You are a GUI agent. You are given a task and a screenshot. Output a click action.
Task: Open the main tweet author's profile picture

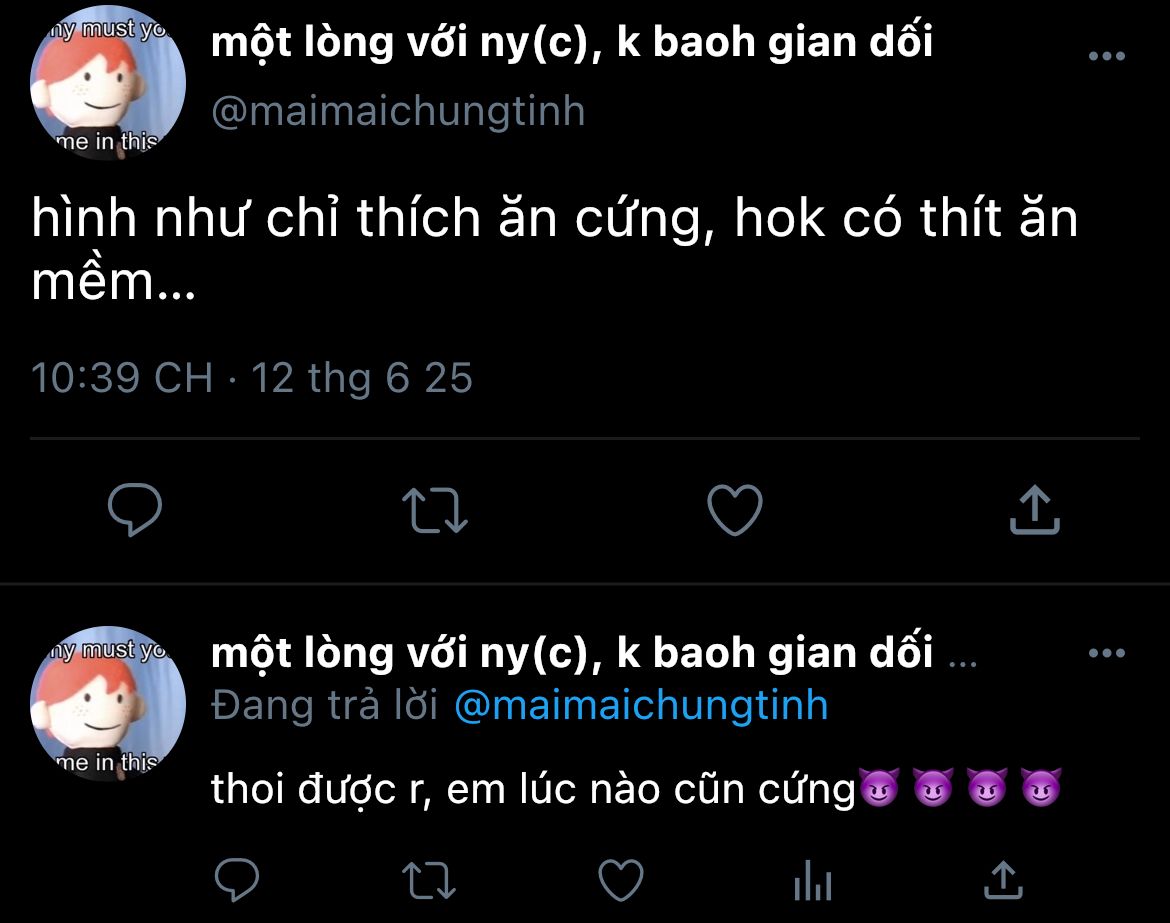108,84
